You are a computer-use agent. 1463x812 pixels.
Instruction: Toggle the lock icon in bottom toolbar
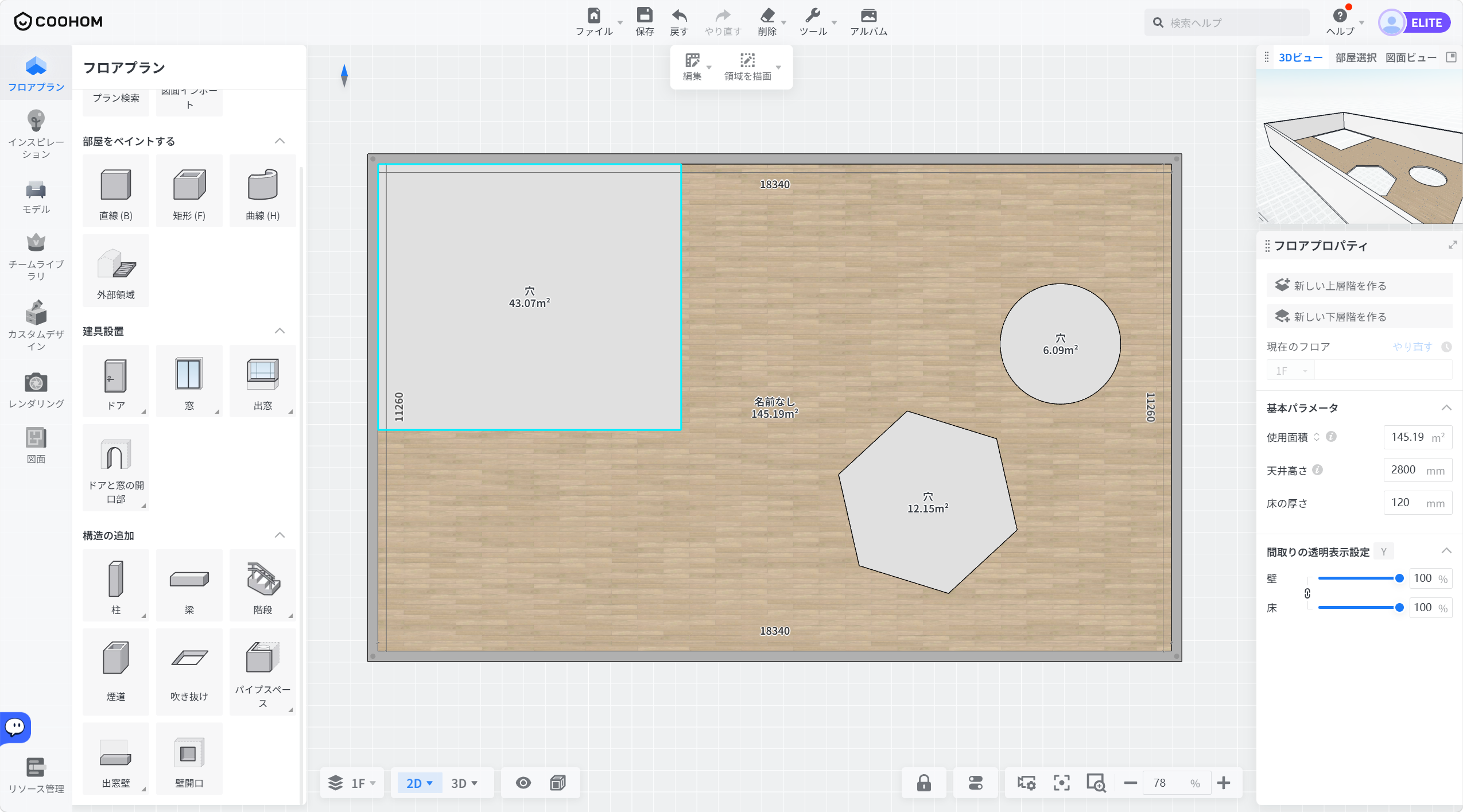(924, 783)
